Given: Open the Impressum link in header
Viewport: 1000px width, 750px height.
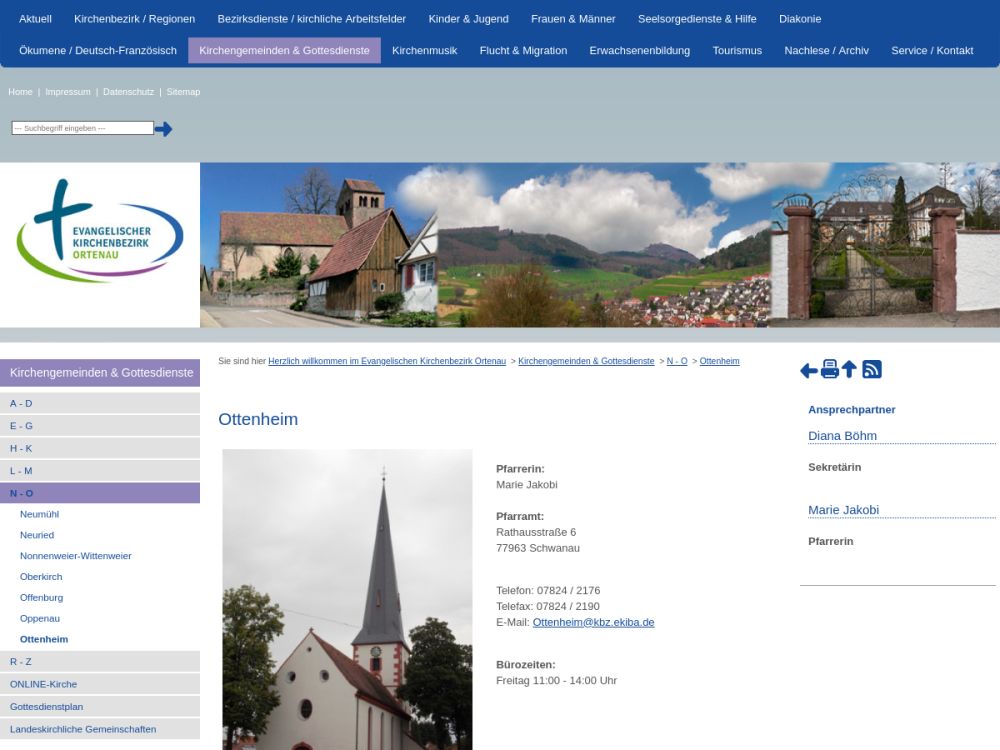Looking at the screenshot, I should point(67,92).
